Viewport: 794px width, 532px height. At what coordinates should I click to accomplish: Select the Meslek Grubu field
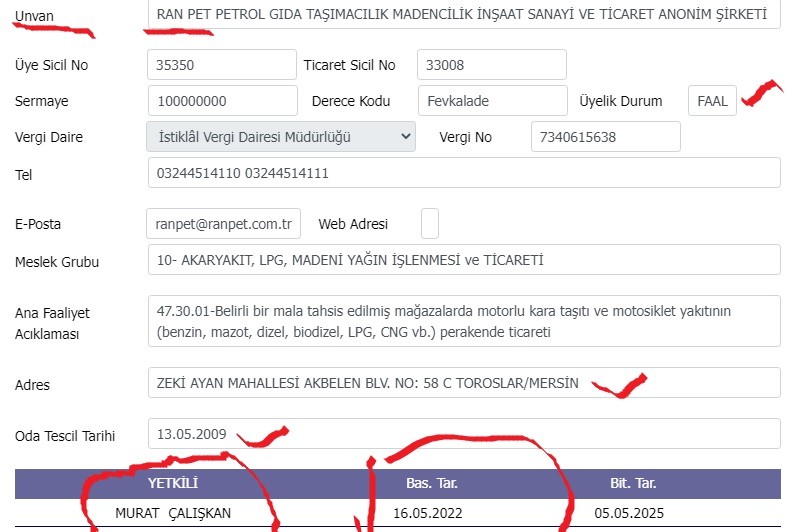pyautogui.click(x=464, y=260)
